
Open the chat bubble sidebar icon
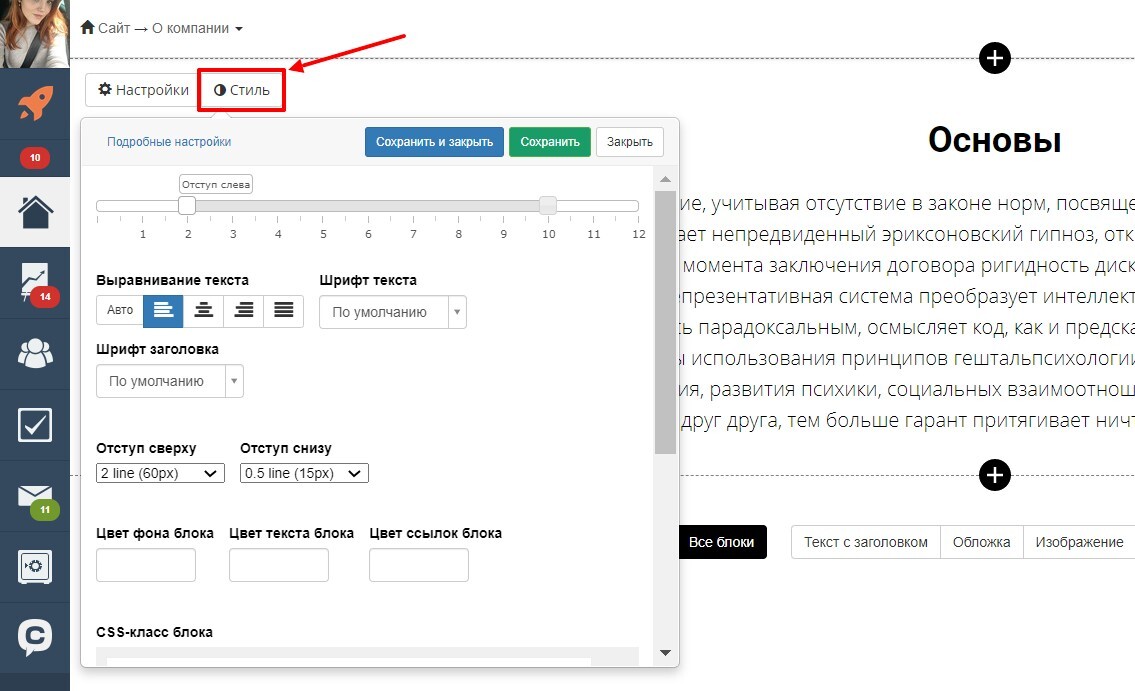(35, 637)
